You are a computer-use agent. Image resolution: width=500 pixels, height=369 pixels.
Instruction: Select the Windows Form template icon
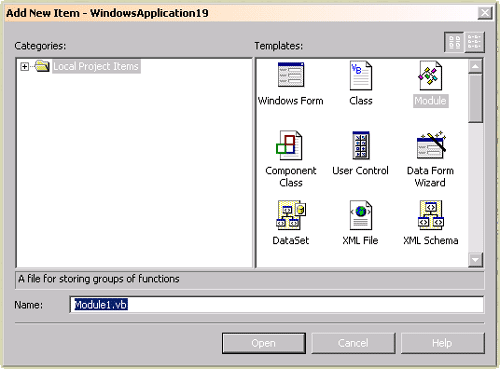291,75
